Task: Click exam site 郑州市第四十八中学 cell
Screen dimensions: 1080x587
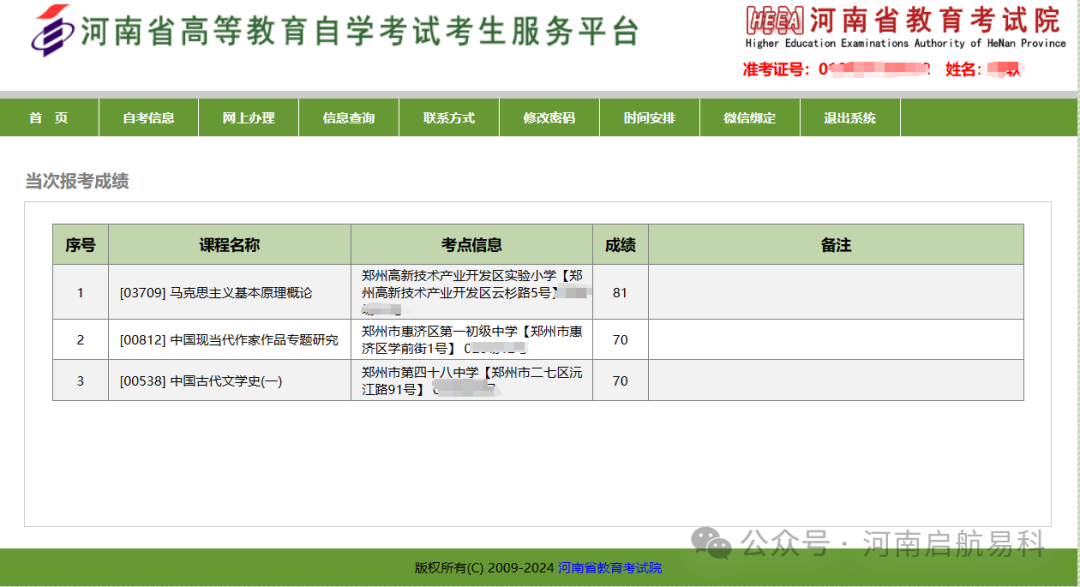Action: coord(472,380)
